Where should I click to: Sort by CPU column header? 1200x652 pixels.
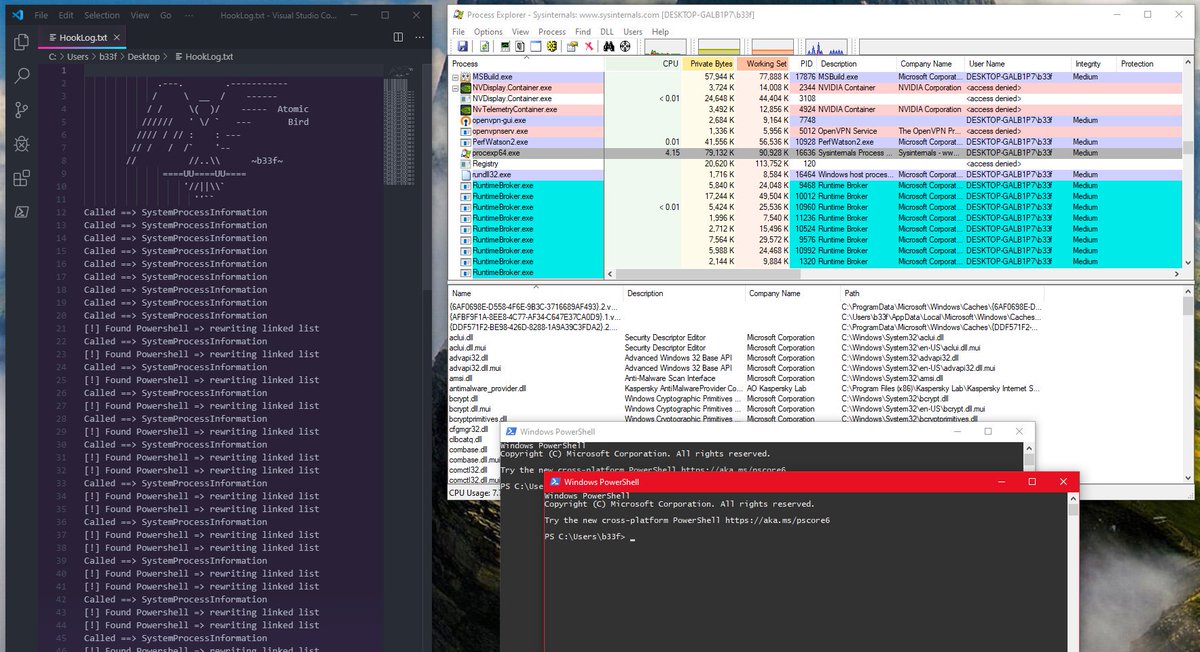point(642,64)
